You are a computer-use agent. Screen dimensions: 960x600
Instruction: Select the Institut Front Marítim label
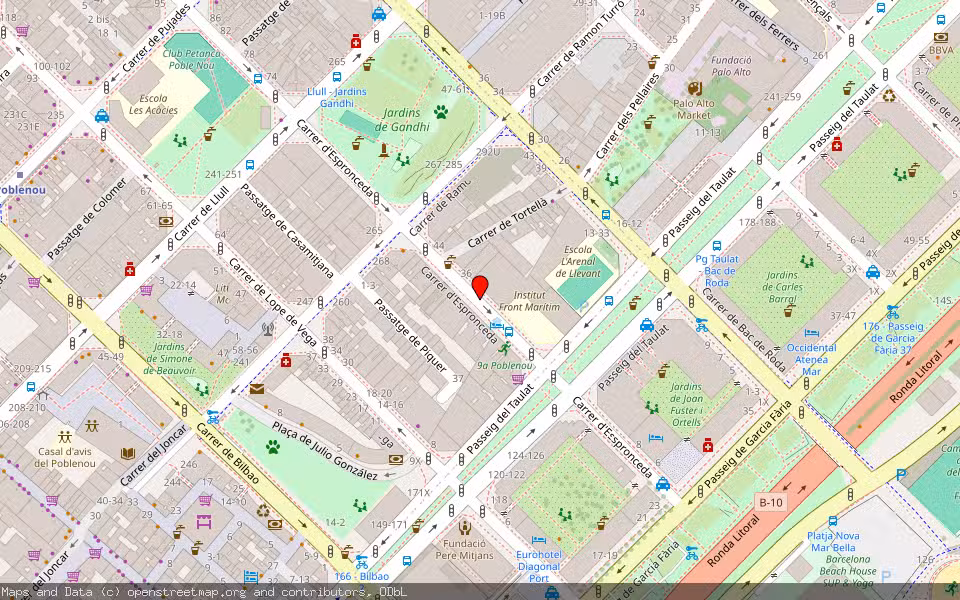tap(530, 301)
